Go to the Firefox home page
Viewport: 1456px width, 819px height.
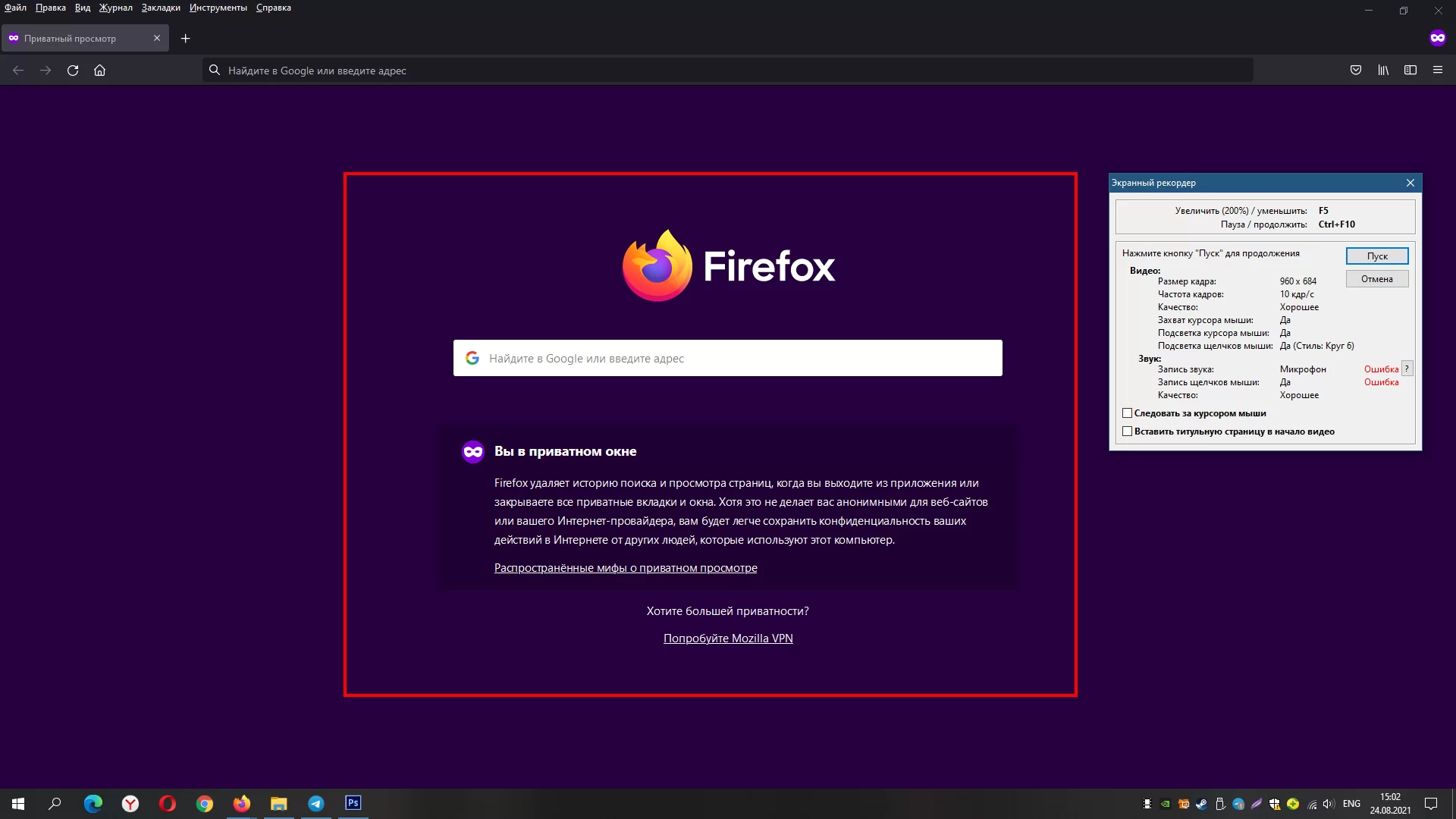click(99, 71)
